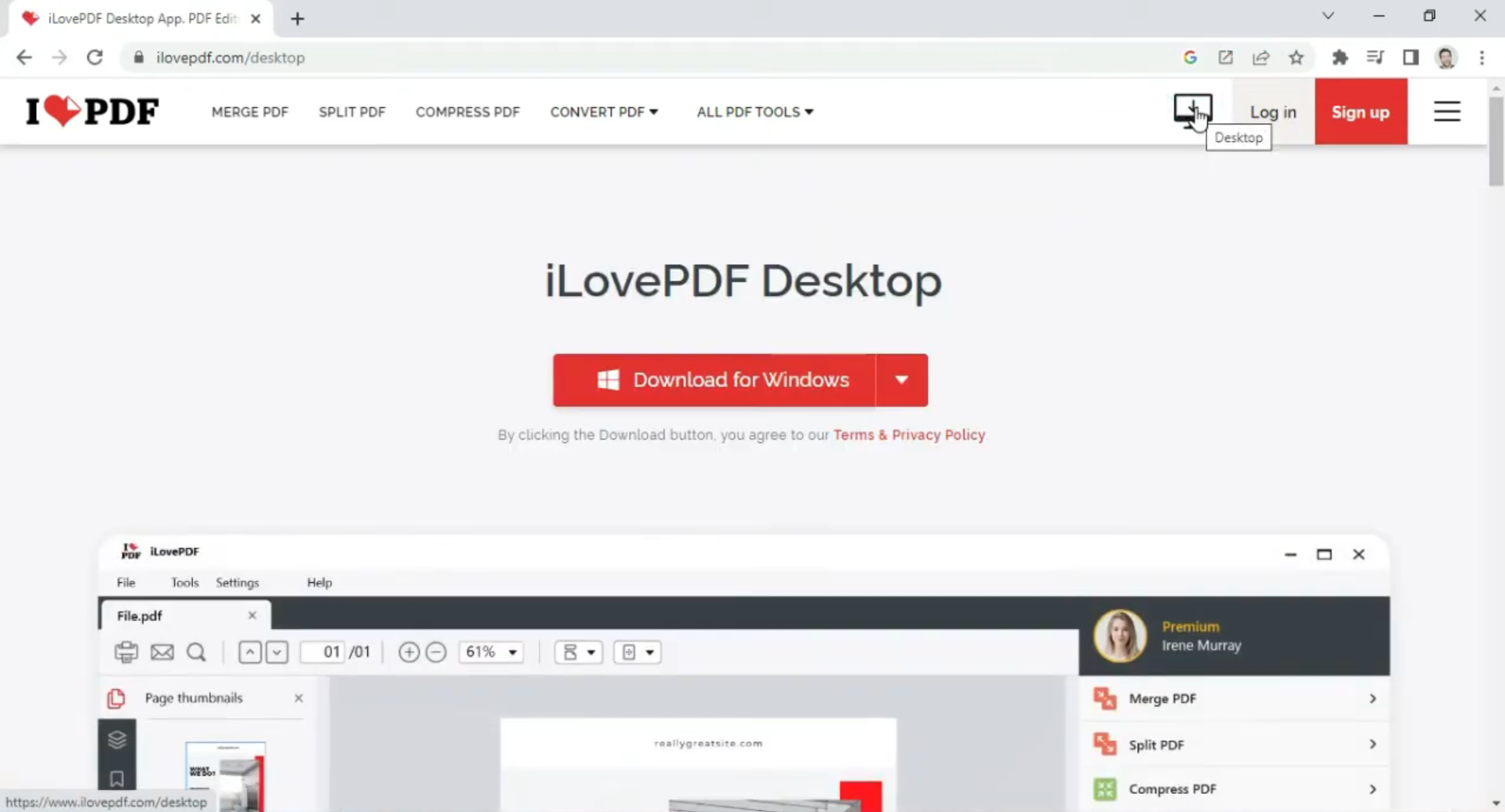Open the Desktop app download icon

tap(1192, 111)
